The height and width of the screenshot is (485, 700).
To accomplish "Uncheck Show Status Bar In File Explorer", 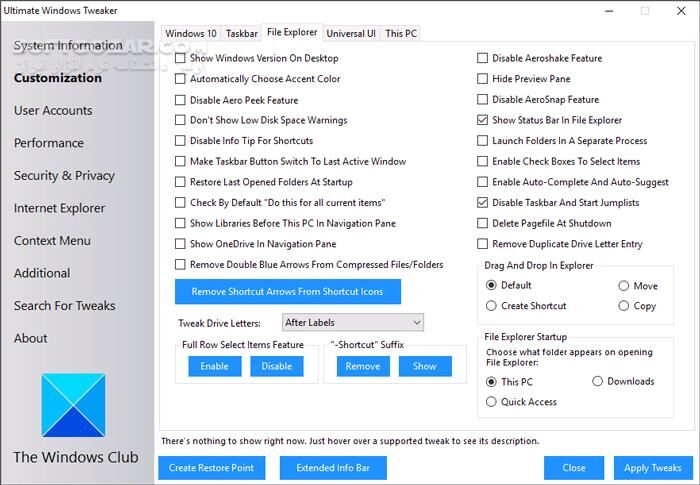I will (483, 120).
